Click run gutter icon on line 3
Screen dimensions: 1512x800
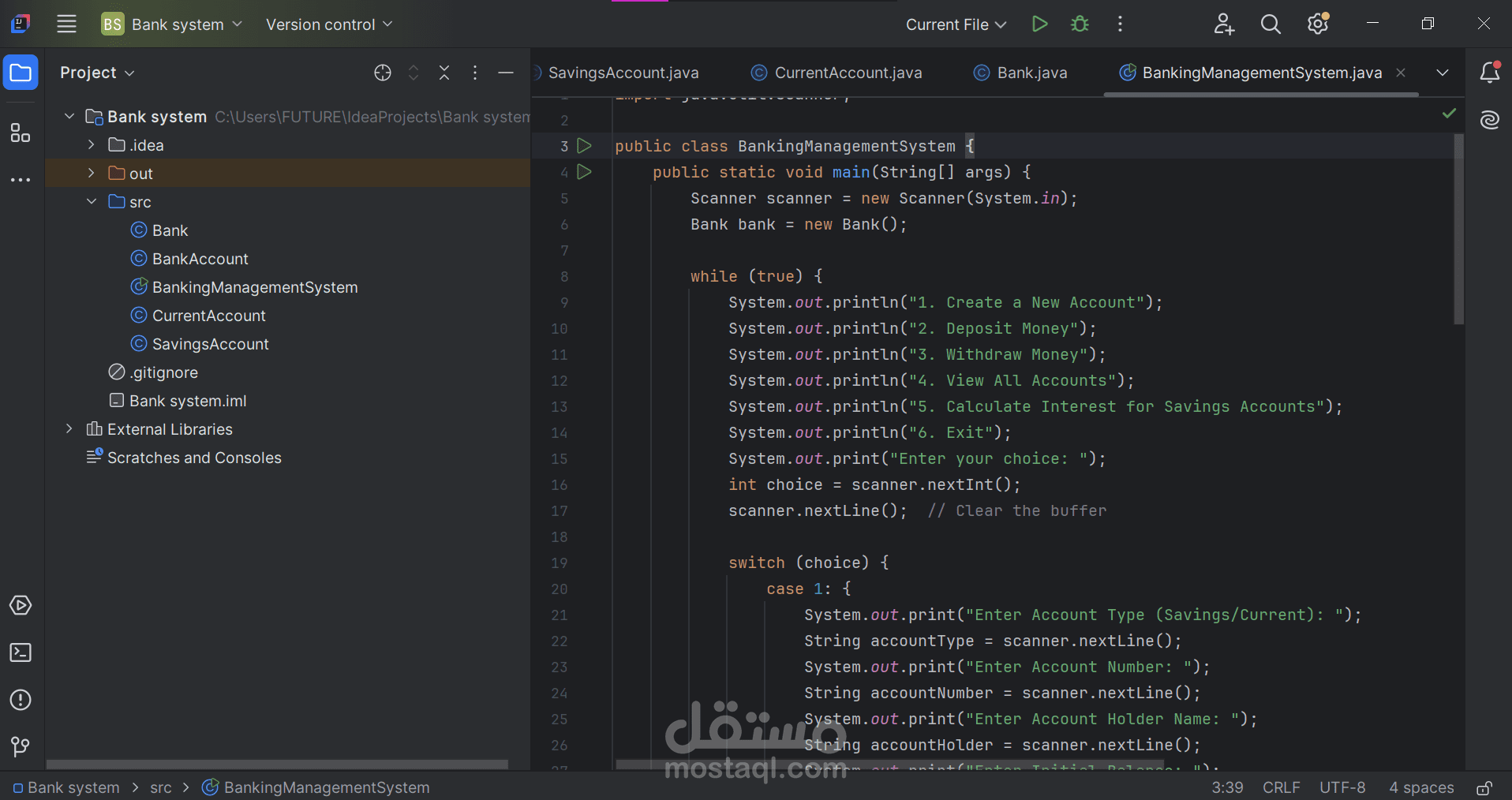[x=585, y=146]
